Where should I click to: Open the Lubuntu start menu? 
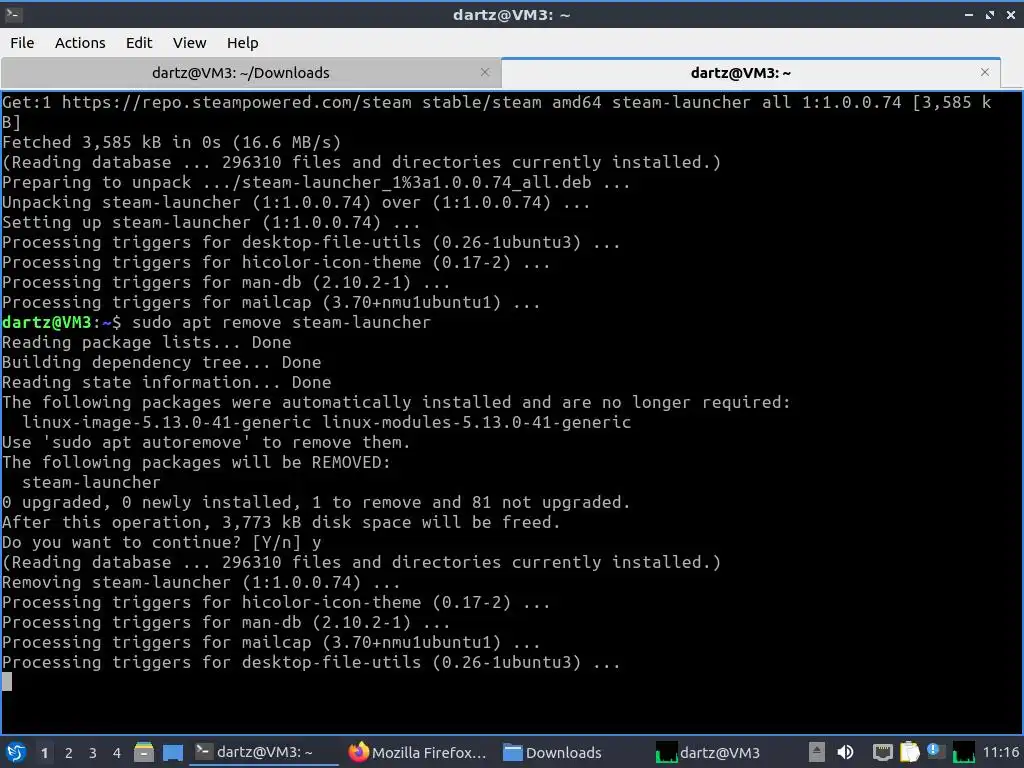click(x=16, y=752)
